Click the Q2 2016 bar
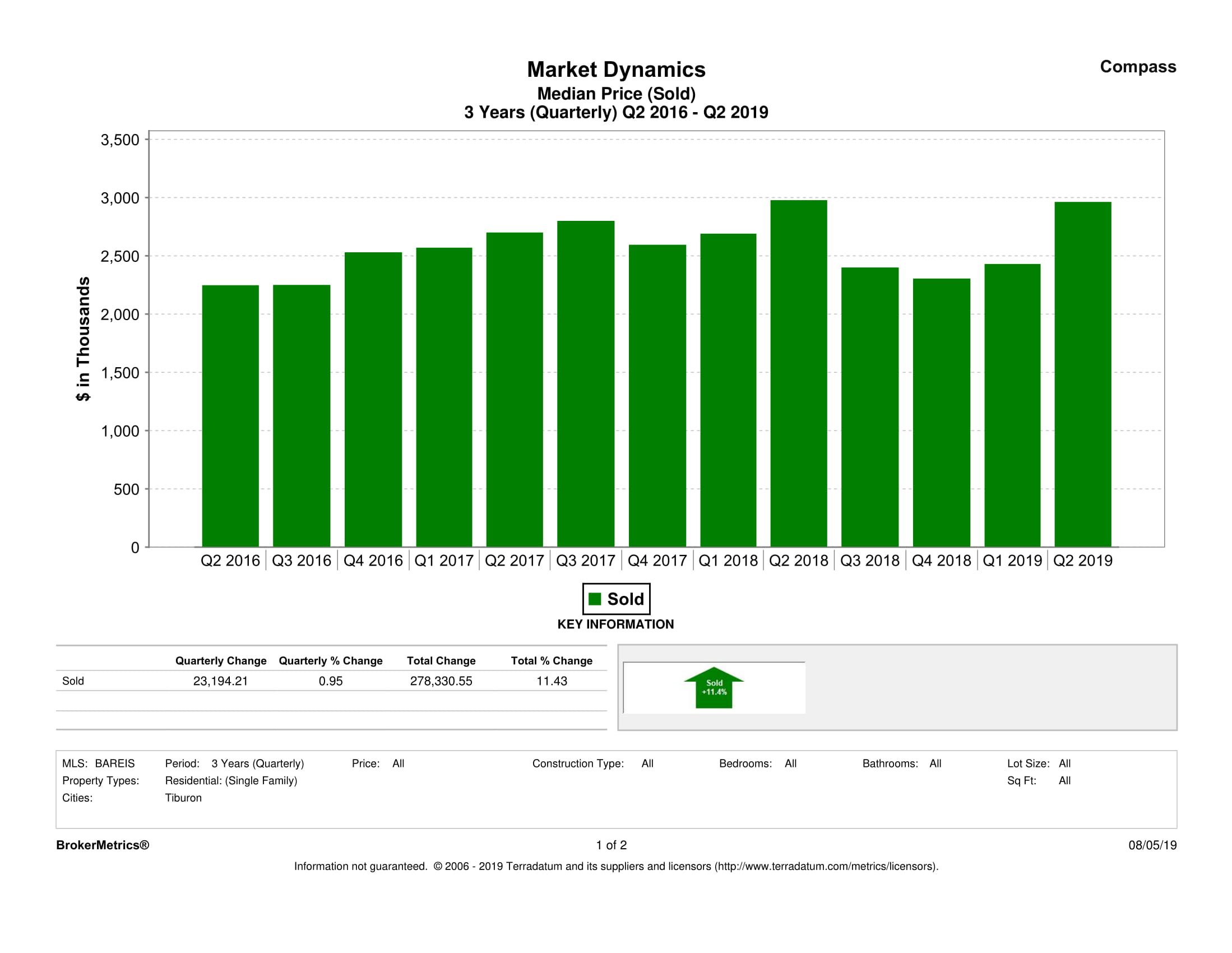 tap(230, 416)
